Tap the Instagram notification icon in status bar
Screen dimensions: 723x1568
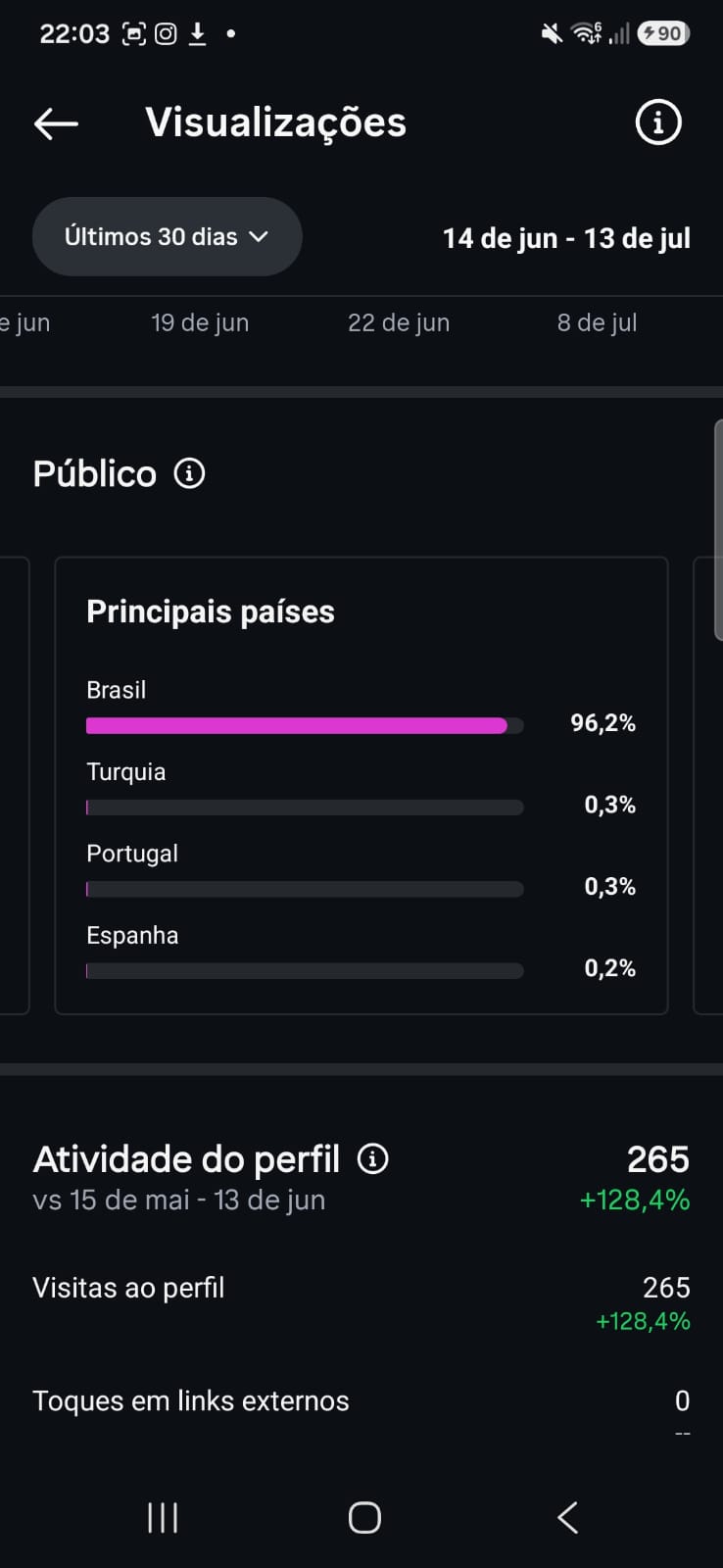[166, 34]
